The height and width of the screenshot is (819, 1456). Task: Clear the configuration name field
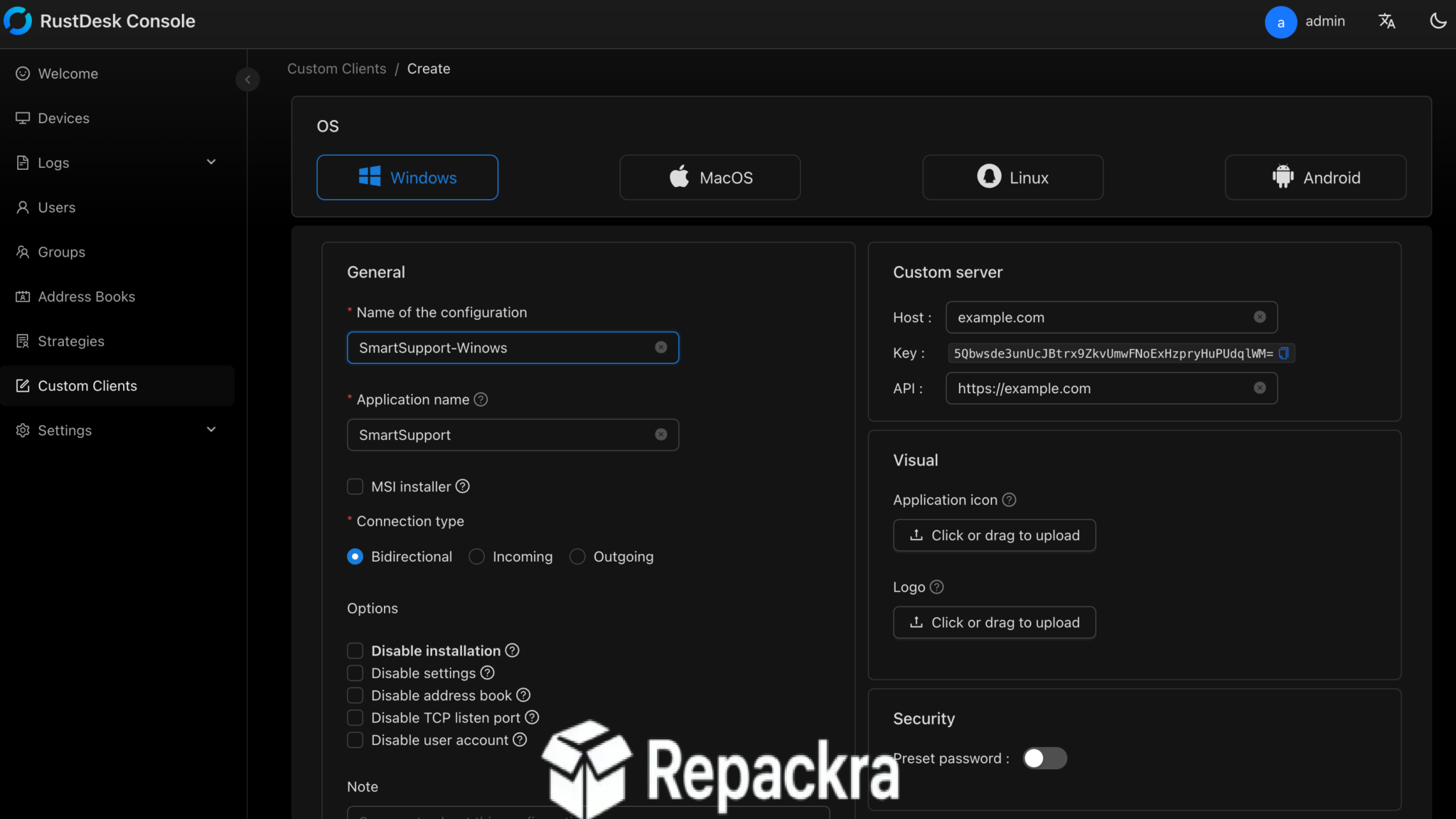661,348
